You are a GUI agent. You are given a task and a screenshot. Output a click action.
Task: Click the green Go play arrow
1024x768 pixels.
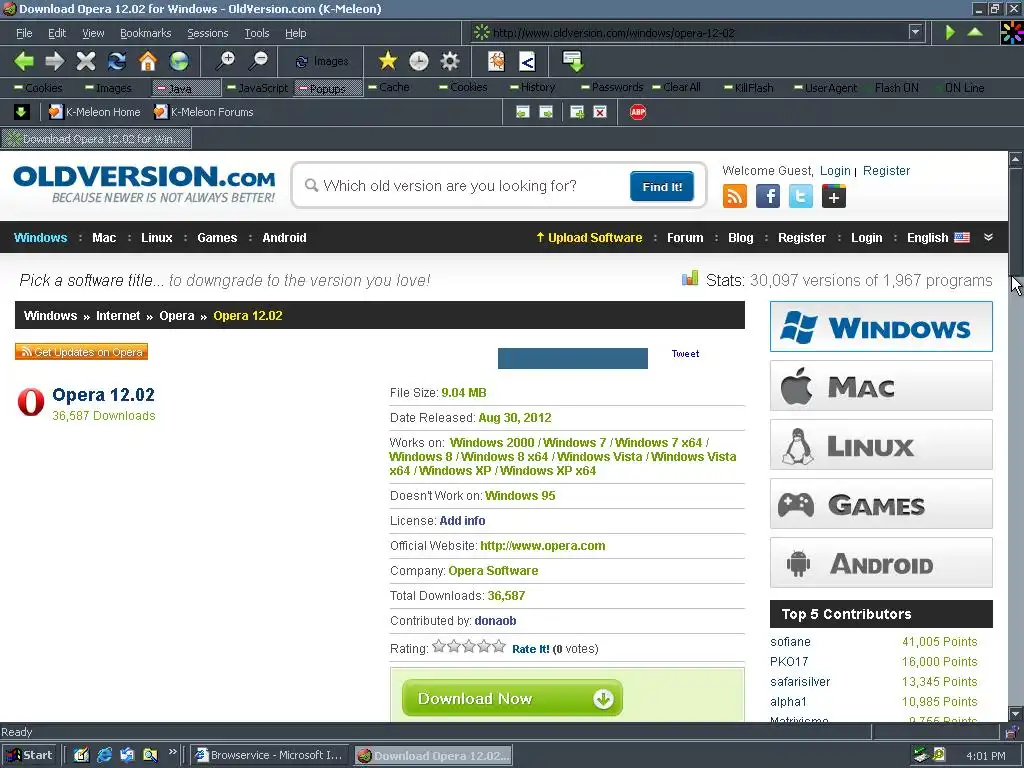click(950, 32)
